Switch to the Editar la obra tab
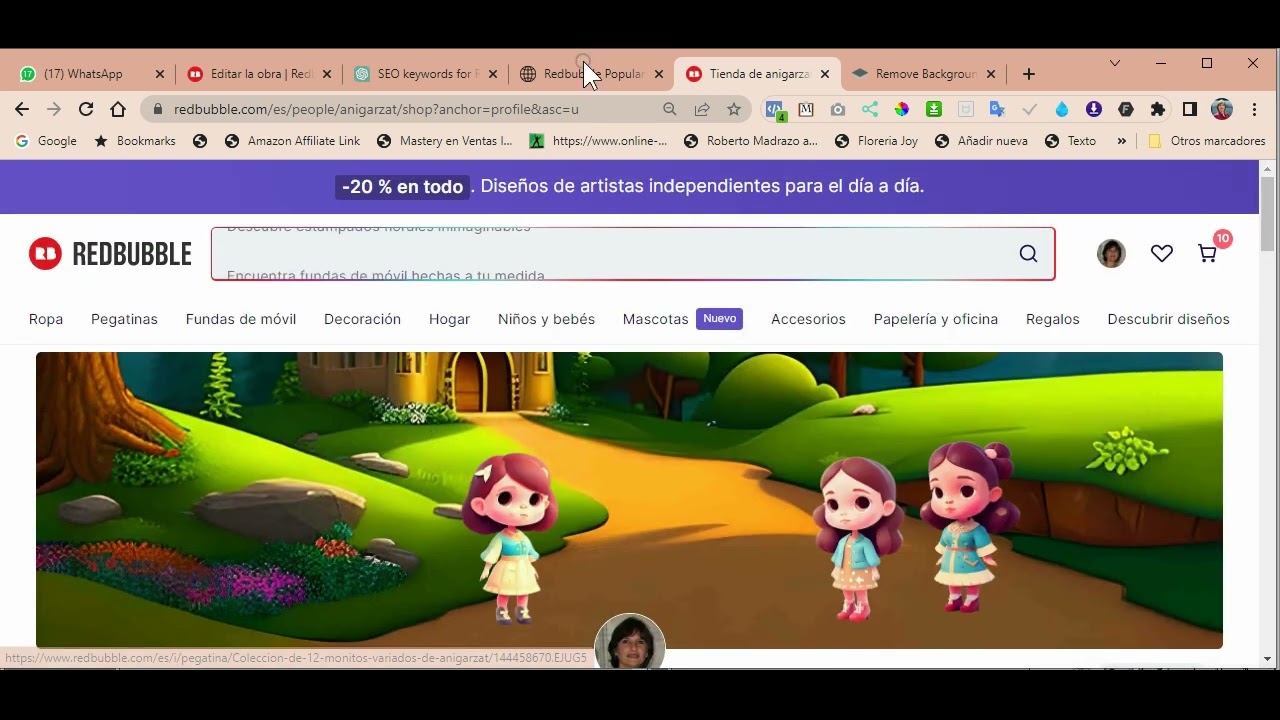 click(x=258, y=74)
